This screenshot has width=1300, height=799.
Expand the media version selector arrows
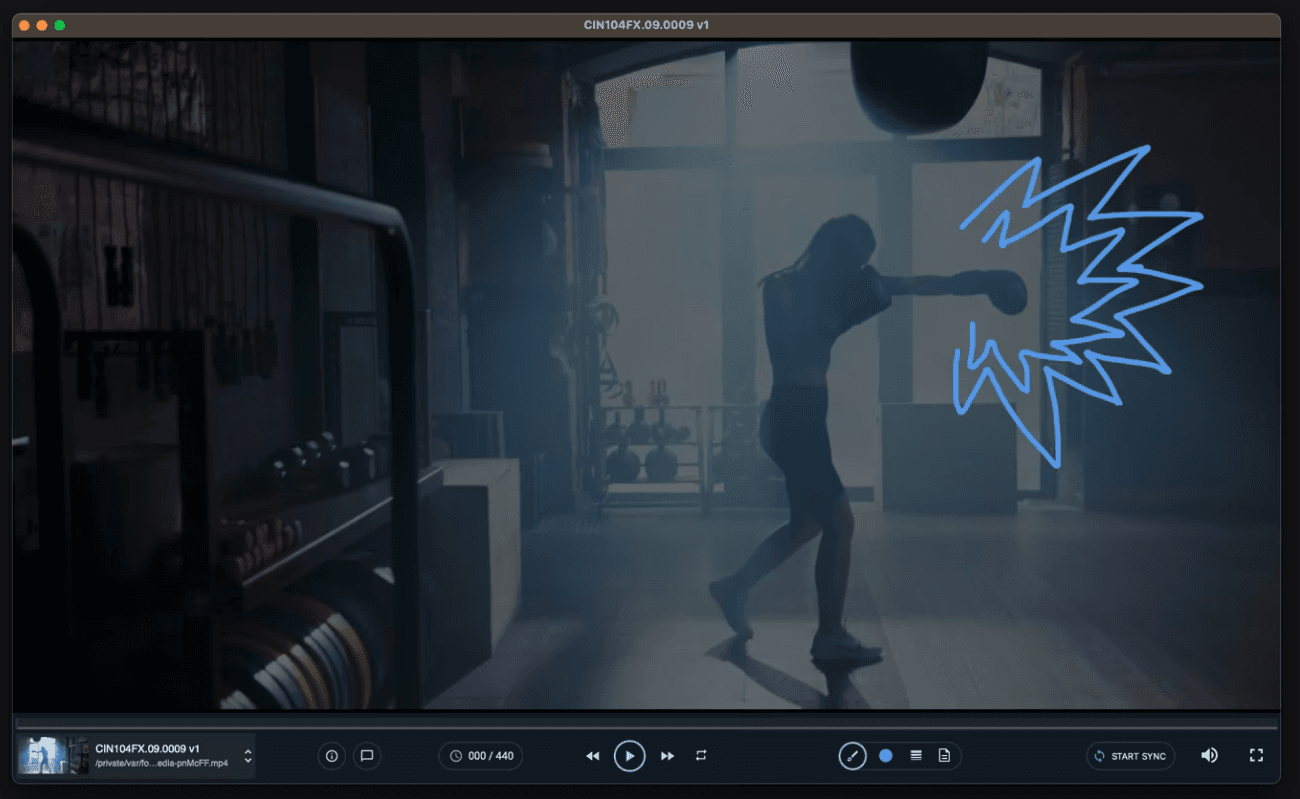click(x=248, y=756)
